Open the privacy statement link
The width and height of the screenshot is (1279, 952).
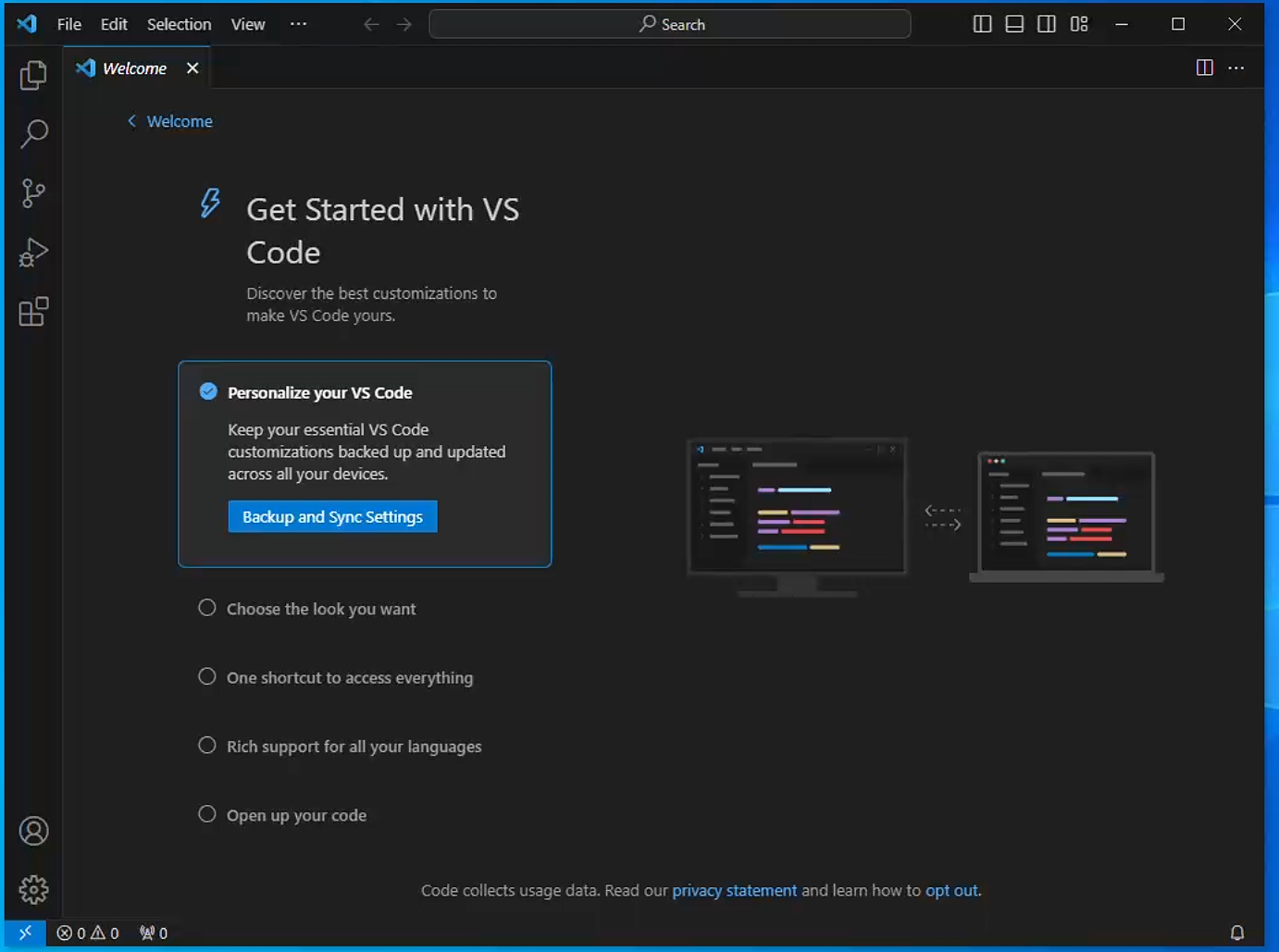coord(734,890)
